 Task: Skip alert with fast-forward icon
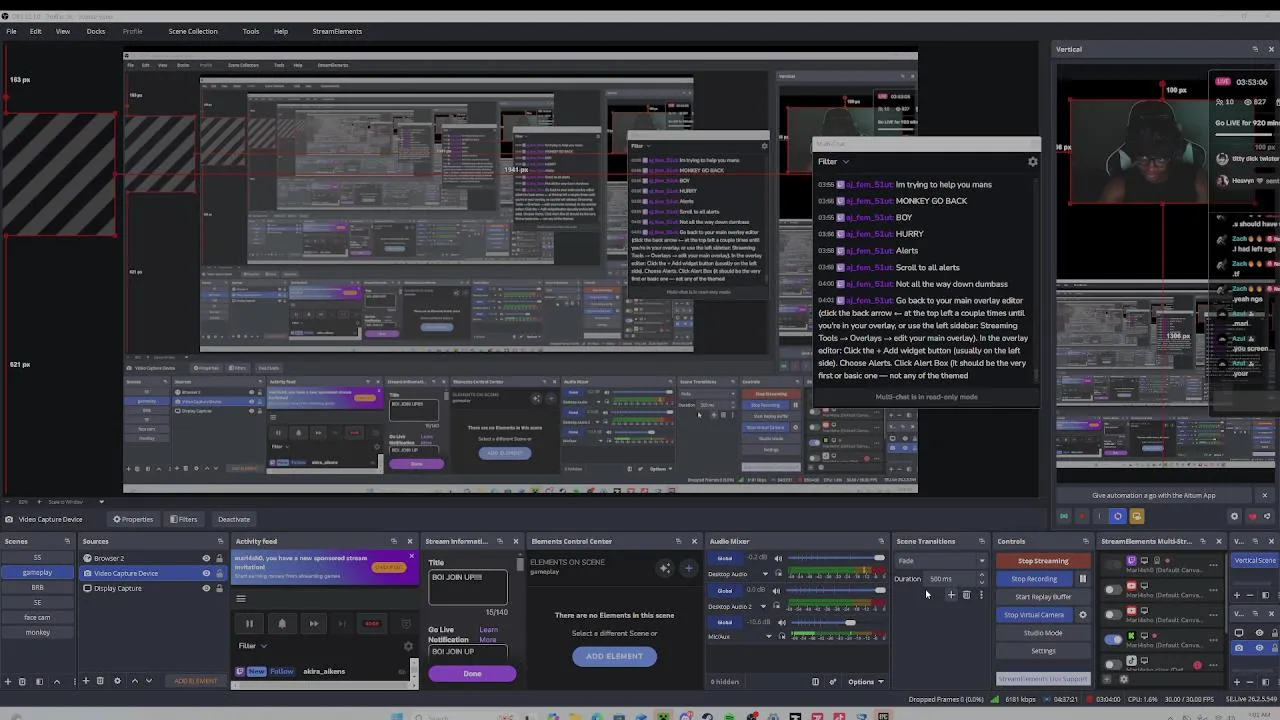(314, 624)
